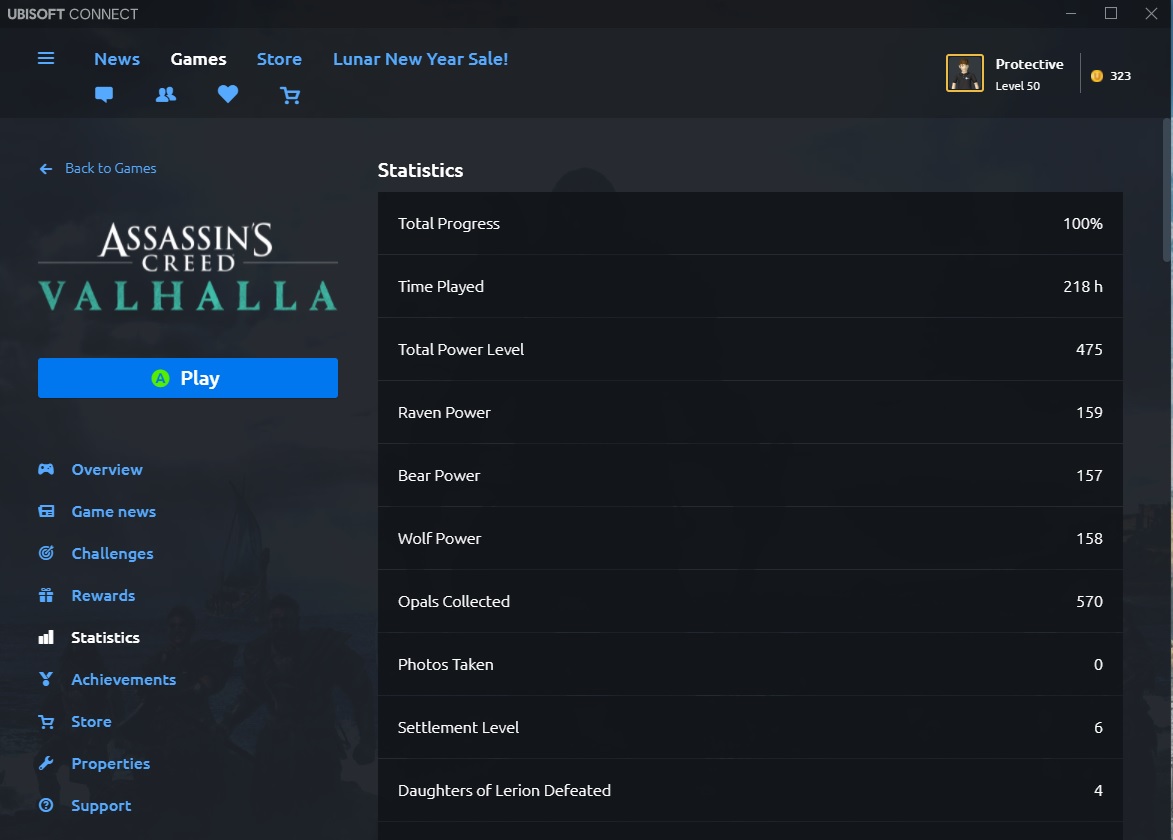Select the Total Power Level row
This screenshot has height=840, width=1173.
(x=750, y=349)
